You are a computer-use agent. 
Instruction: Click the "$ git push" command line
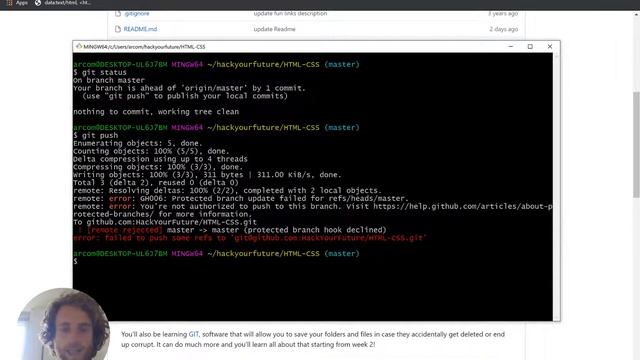[96, 136]
